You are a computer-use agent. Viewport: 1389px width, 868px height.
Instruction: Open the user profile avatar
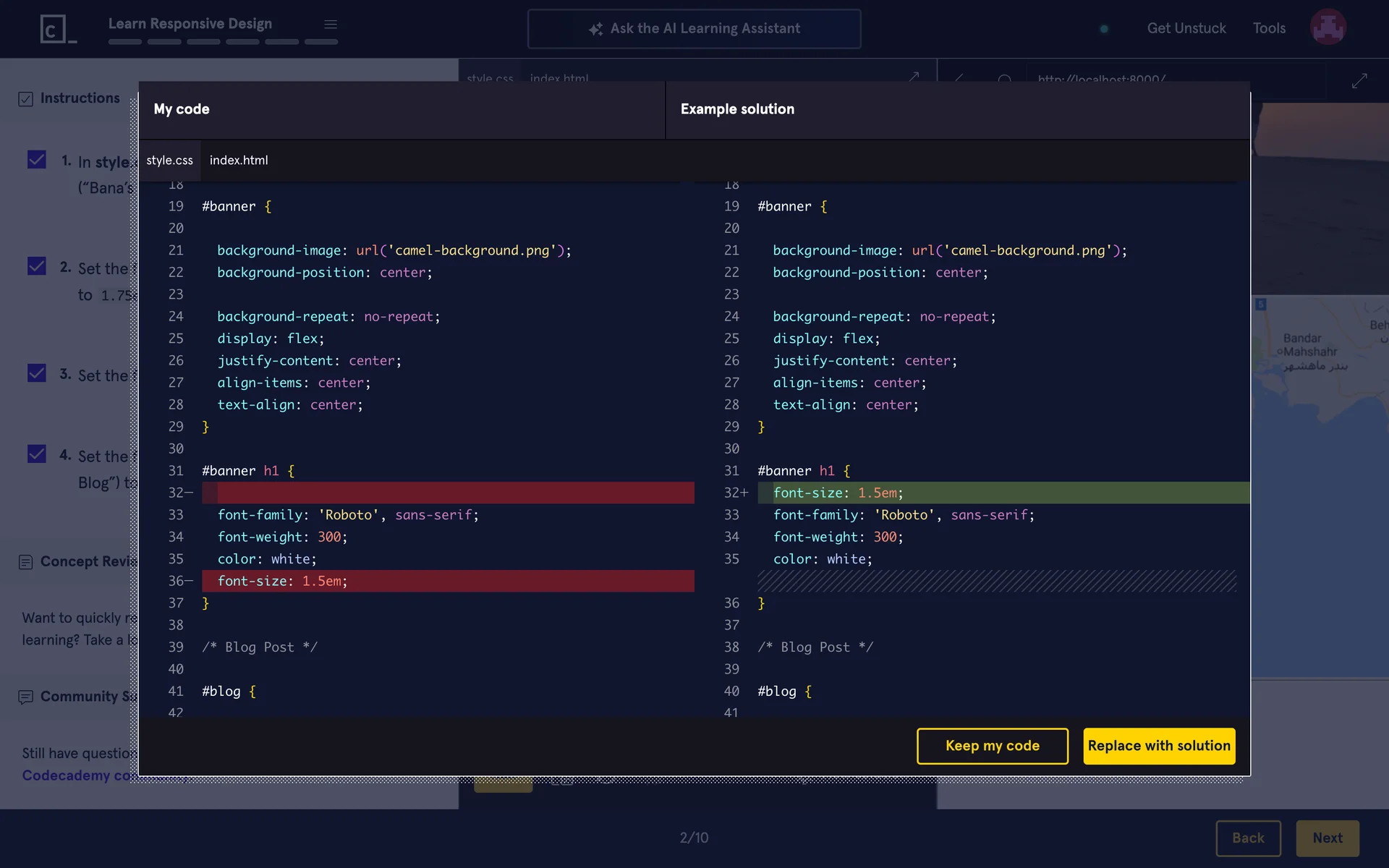(x=1328, y=27)
